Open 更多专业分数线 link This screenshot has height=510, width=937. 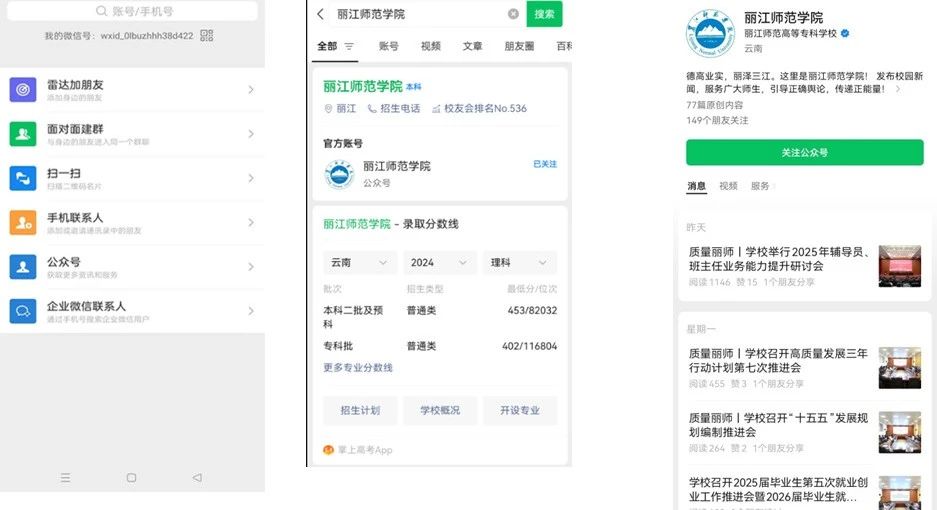point(358,367)
